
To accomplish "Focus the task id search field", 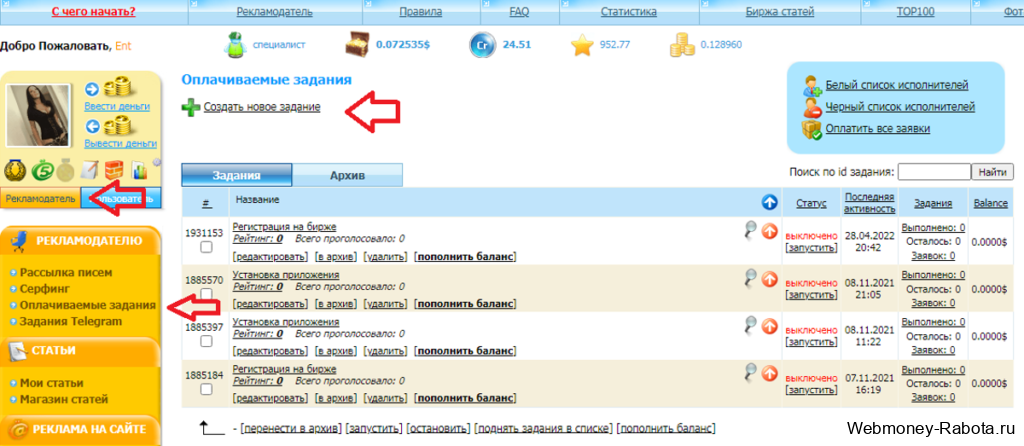I will 935,172.
